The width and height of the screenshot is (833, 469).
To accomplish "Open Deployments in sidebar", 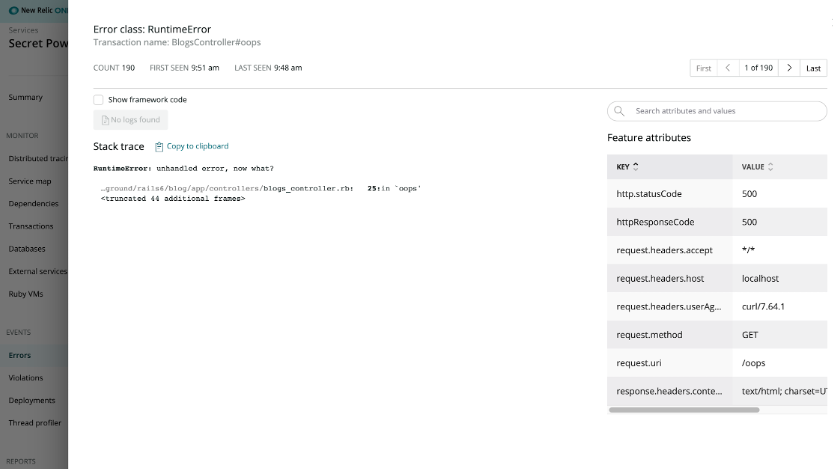I will point(32,400).
